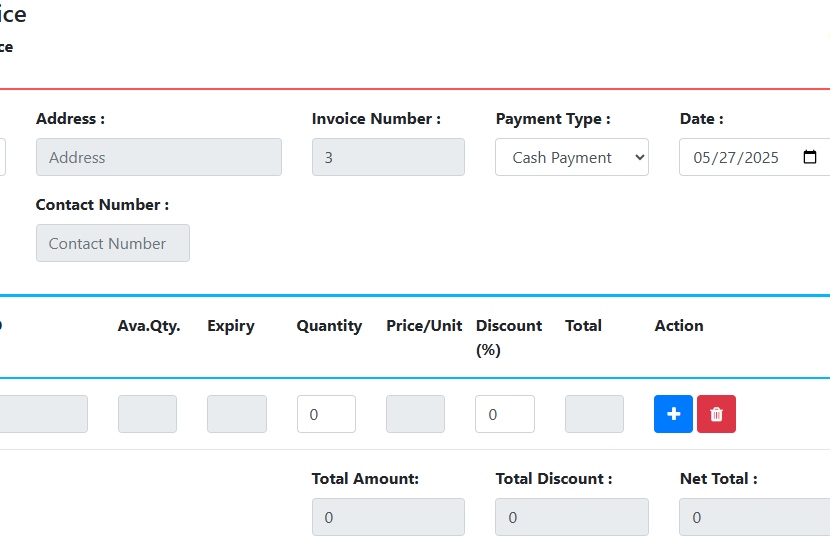Click the Ava.Qty. field in item row
830x540 pixels.
pyautogui.click(x=148, y=414)
